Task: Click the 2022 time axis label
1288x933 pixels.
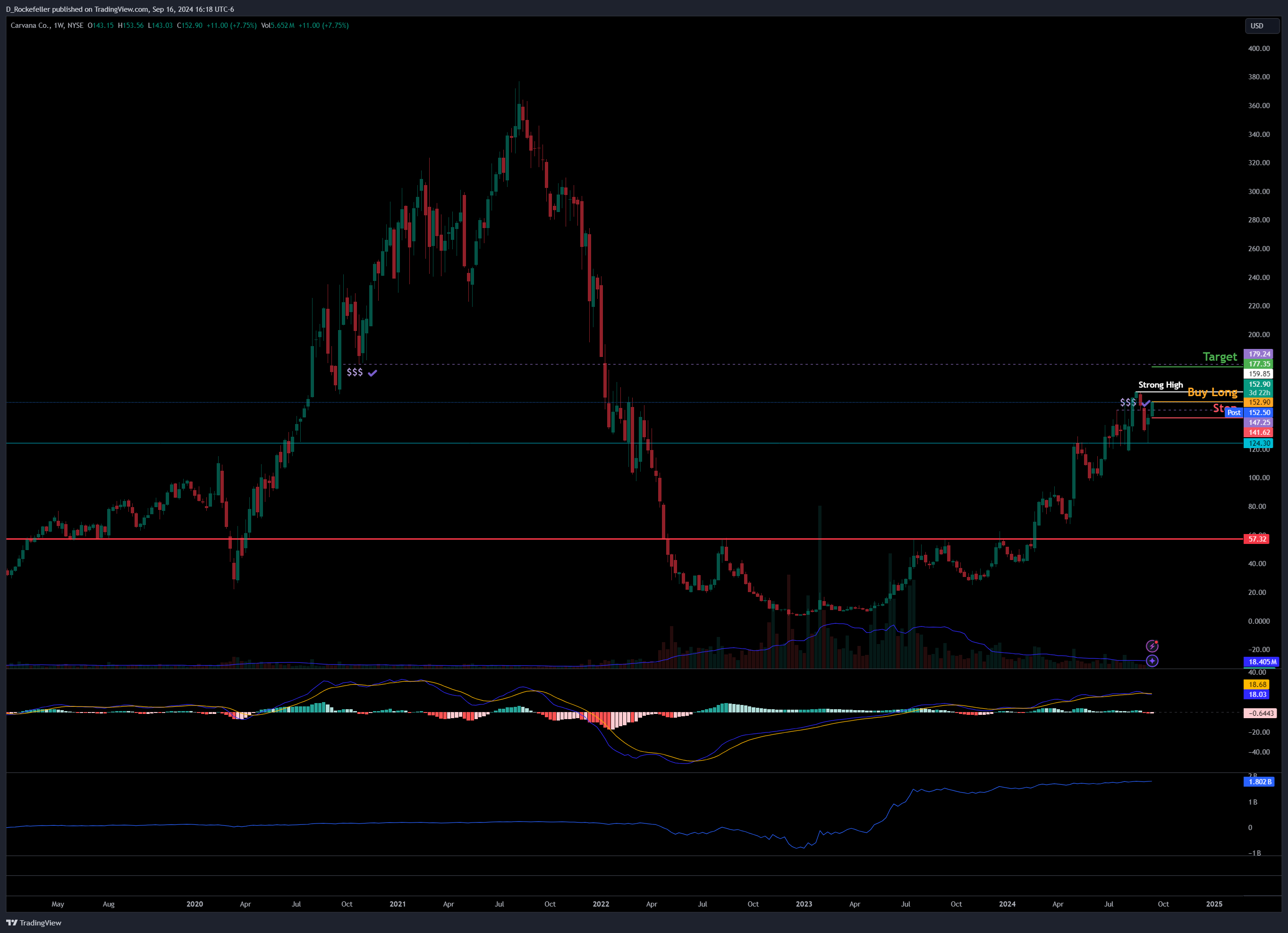Action: pyautogui.click(x=601, y=904)
